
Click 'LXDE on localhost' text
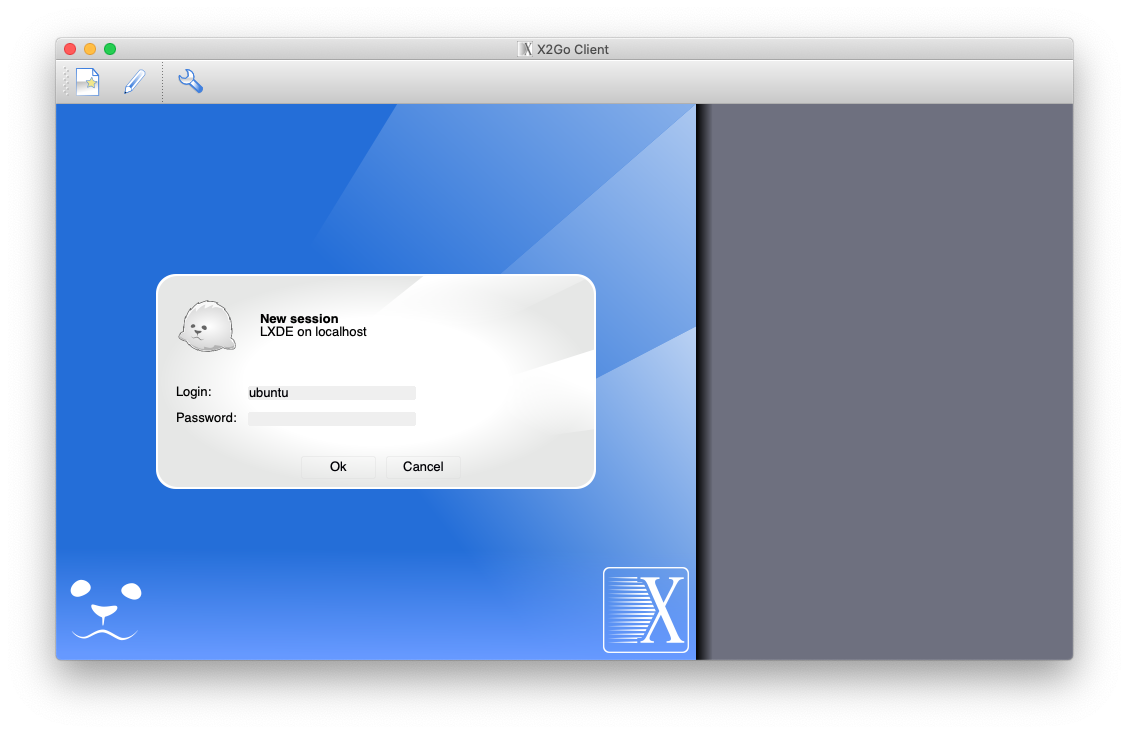coord(313,331)
